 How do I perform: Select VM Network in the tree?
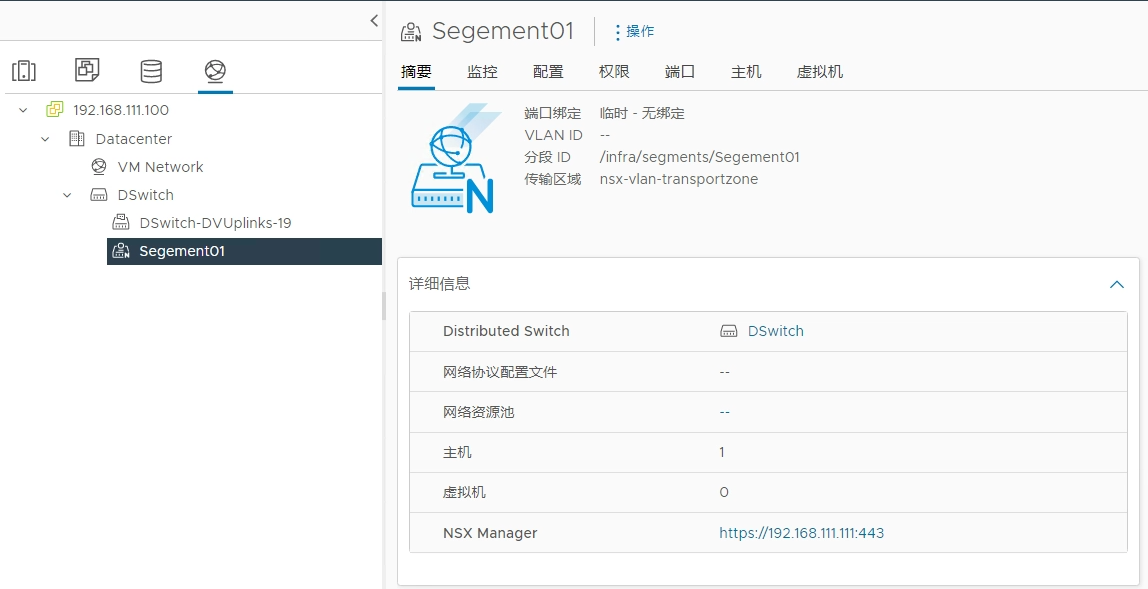tap(160, 167)
